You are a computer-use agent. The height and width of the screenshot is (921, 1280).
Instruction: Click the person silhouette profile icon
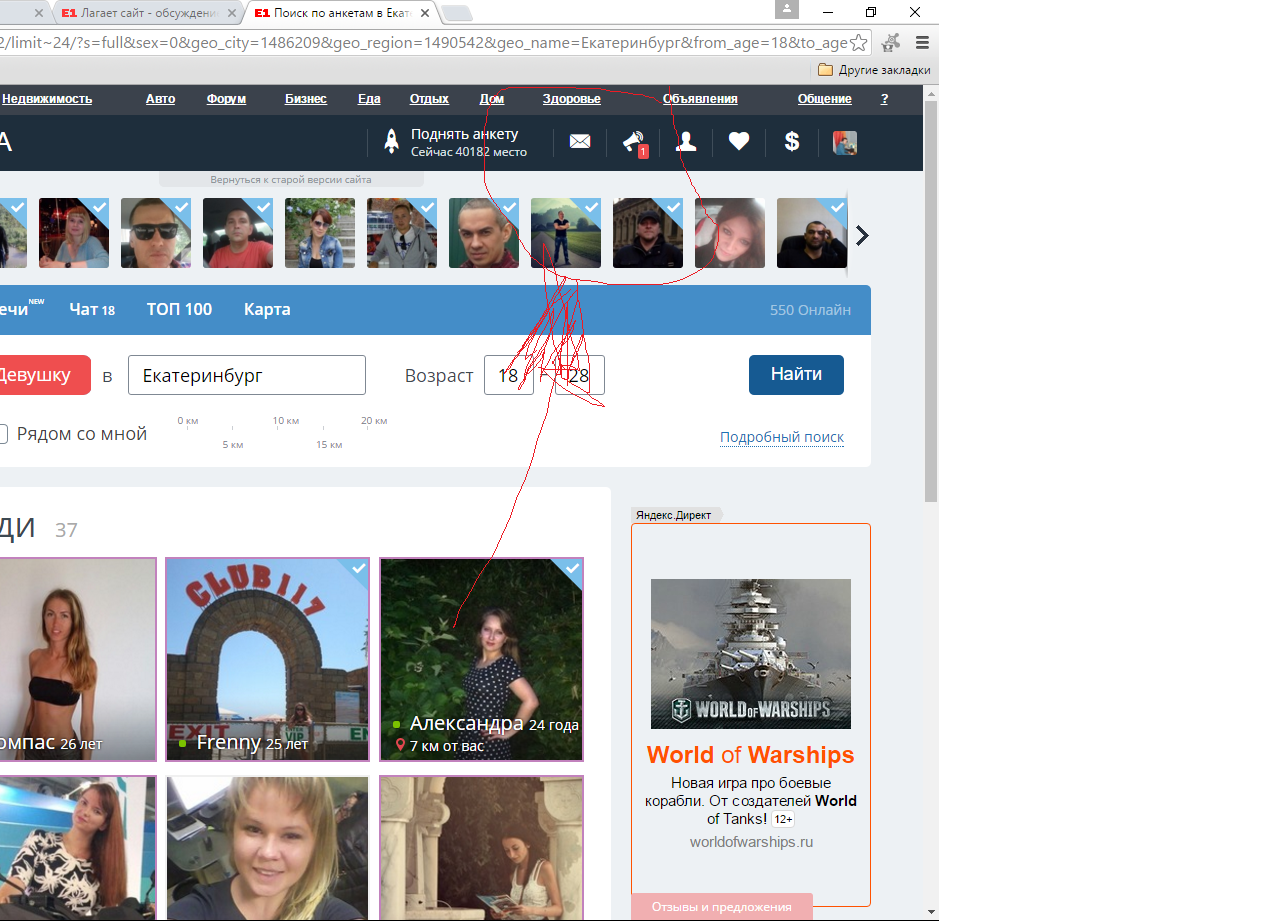tap(686, 142)
